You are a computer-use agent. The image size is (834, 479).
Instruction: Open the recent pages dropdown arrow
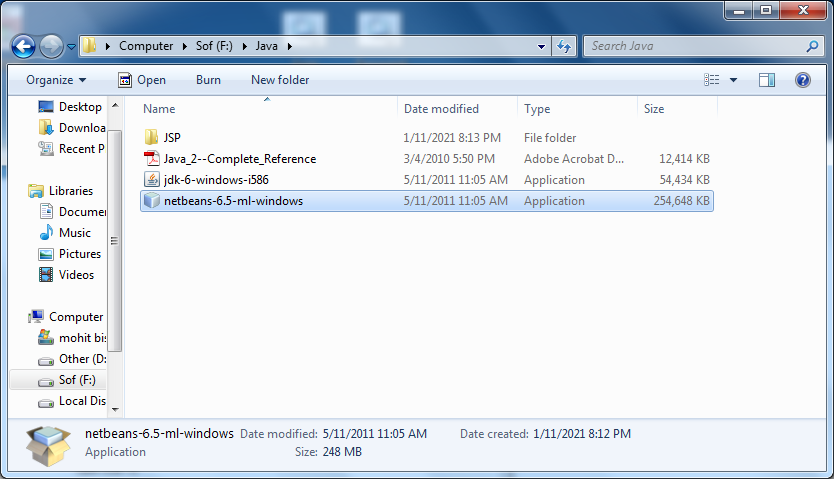71,47
